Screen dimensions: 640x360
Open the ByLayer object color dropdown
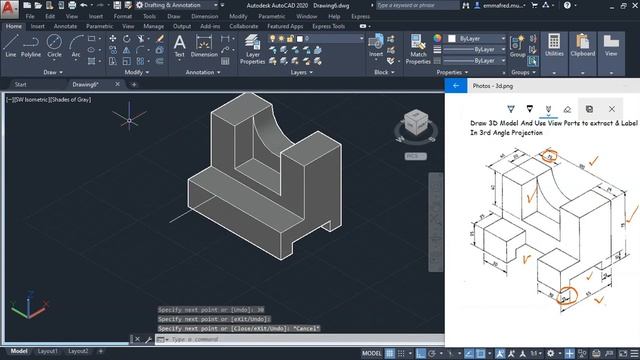[503, 38]
